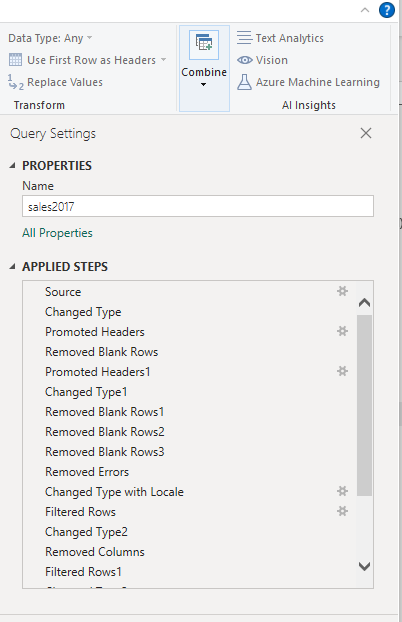Click the blue help question mark icon
402x622 pixels.
[387, 10]
